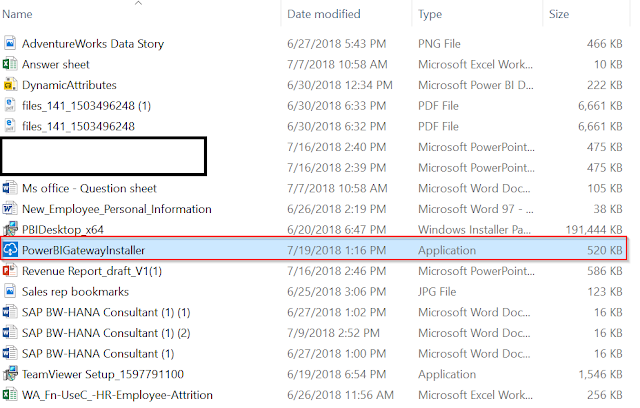Select the PBIDesktop_x64 installer icon
640x408 pixels.
click(10, 229)
